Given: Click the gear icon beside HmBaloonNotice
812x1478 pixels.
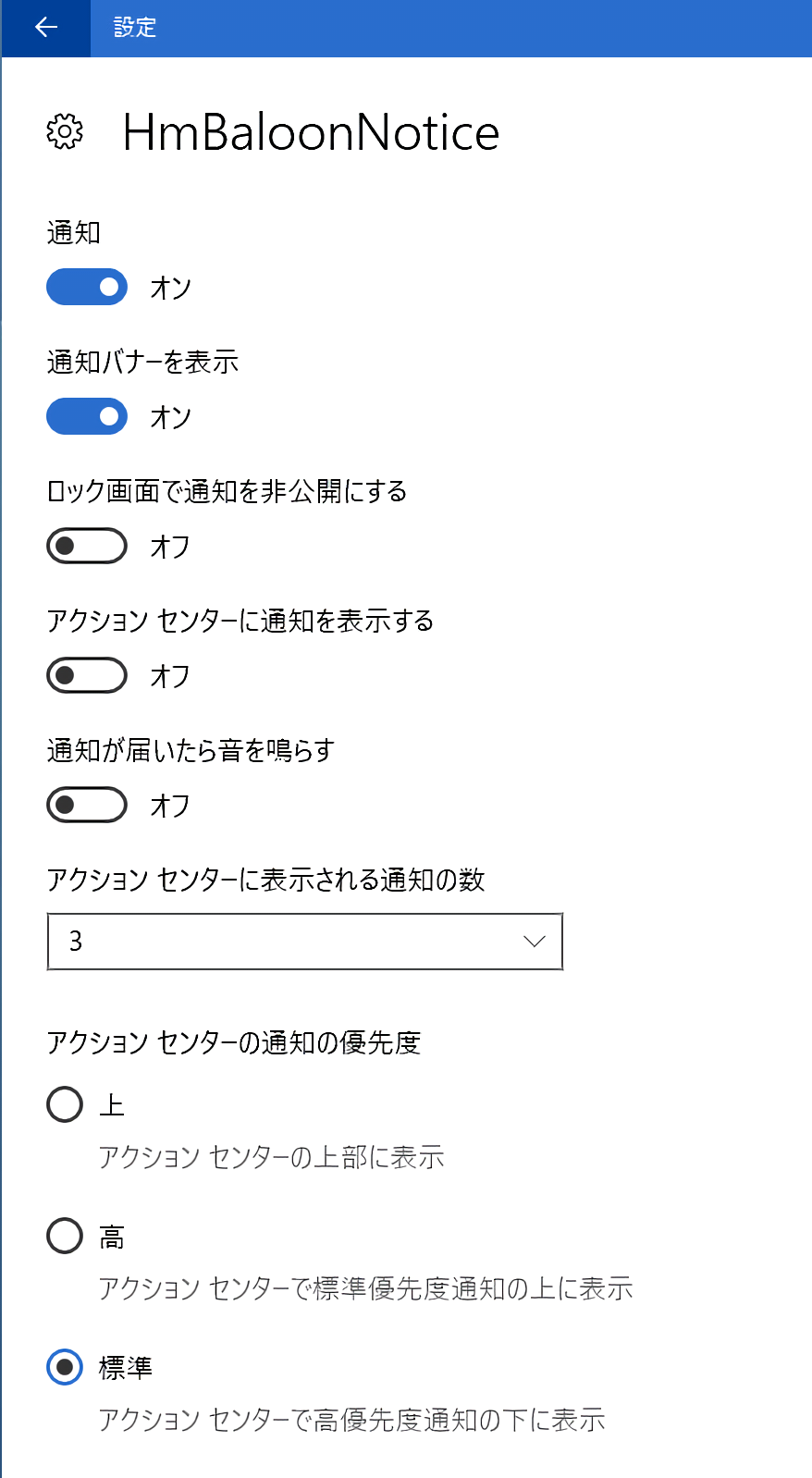Looking at the screenshot, I should point(65,132).
